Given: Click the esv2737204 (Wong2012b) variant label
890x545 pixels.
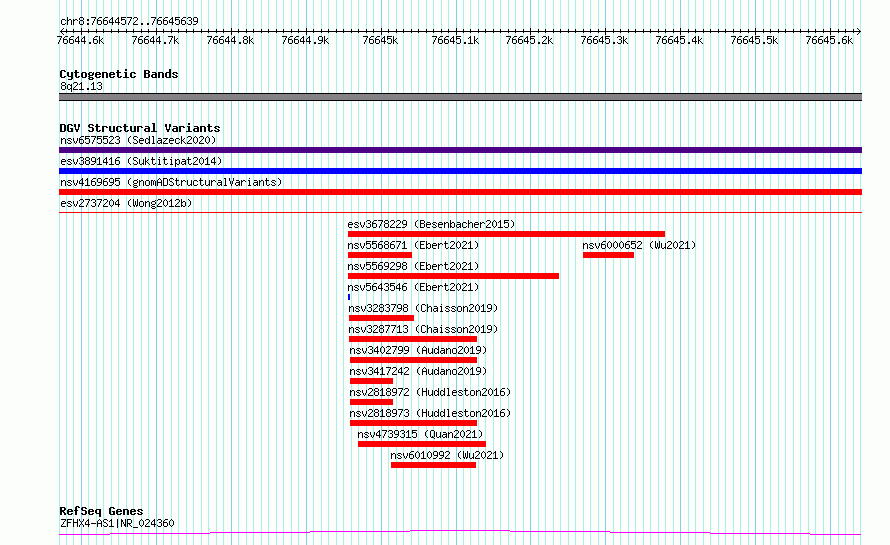Looking at the screenshot, I should [x=125, y=204].
